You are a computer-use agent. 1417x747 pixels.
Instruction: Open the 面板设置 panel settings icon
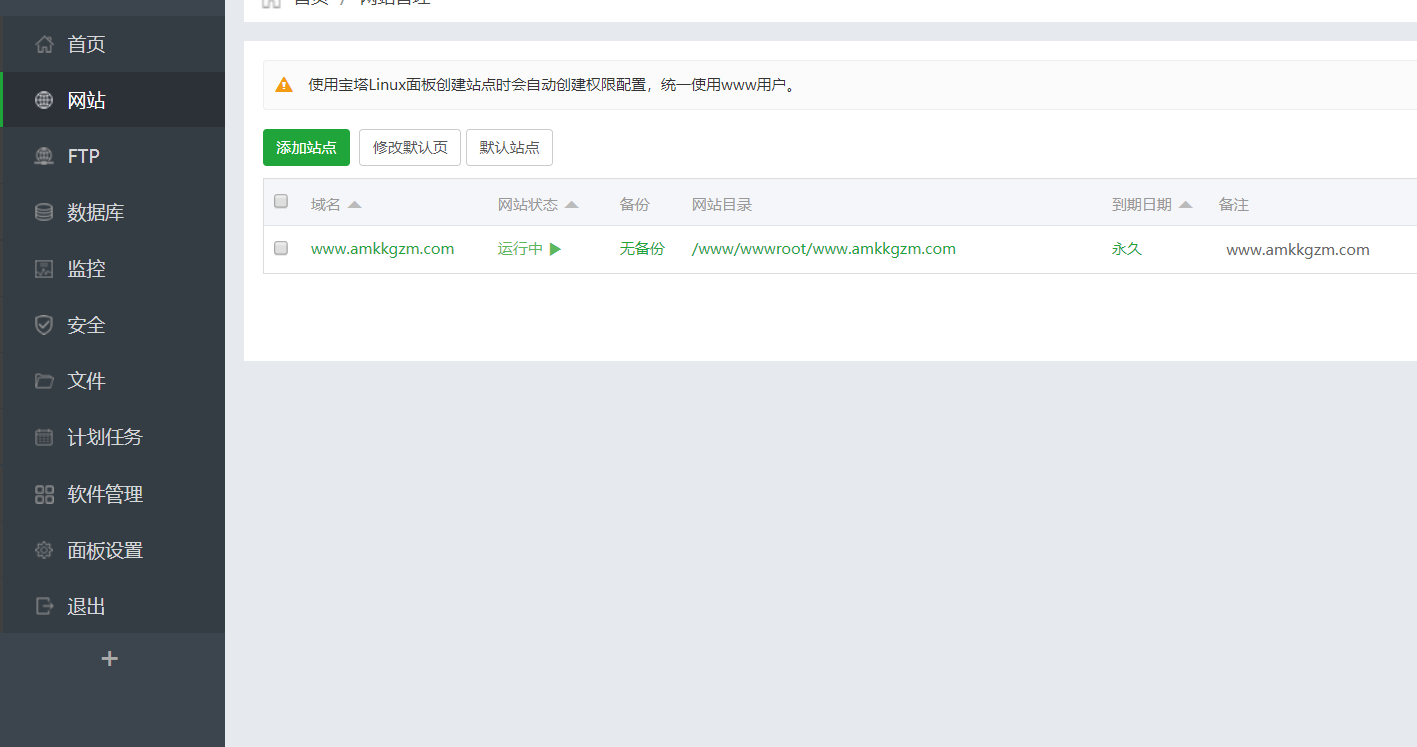tap(43, 549)
